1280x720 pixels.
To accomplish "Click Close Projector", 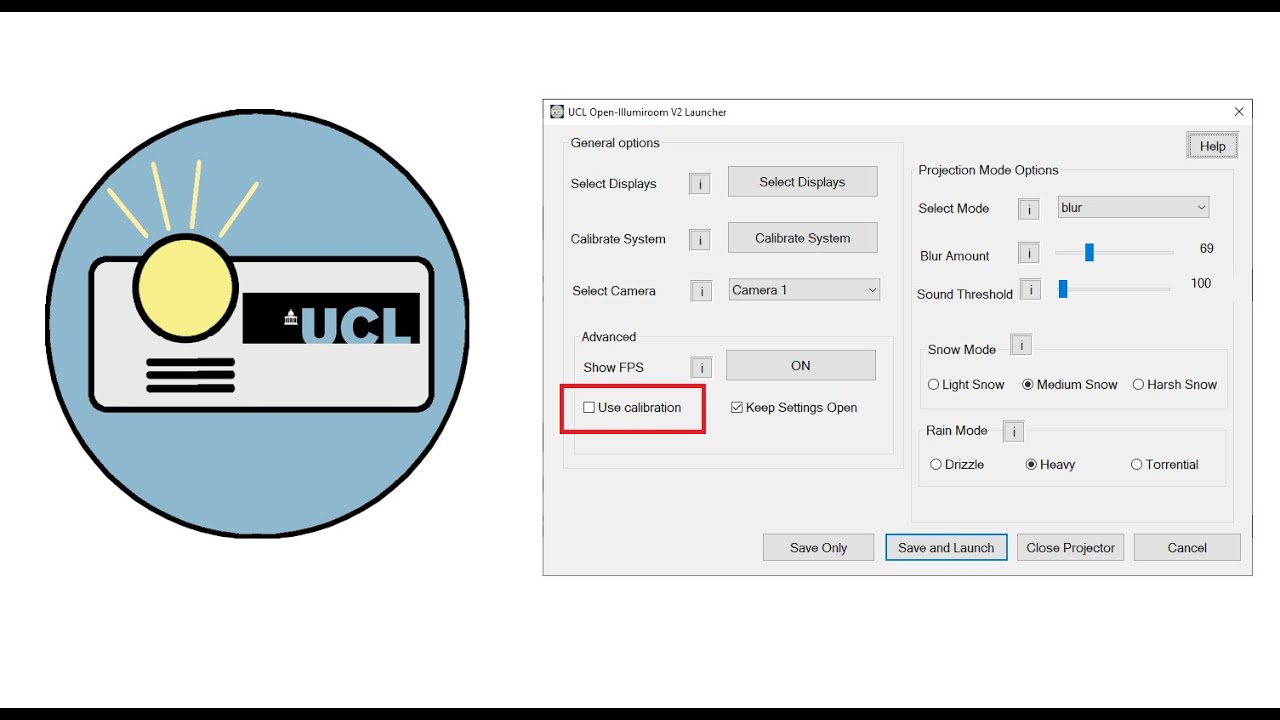I will (1070, 547).
